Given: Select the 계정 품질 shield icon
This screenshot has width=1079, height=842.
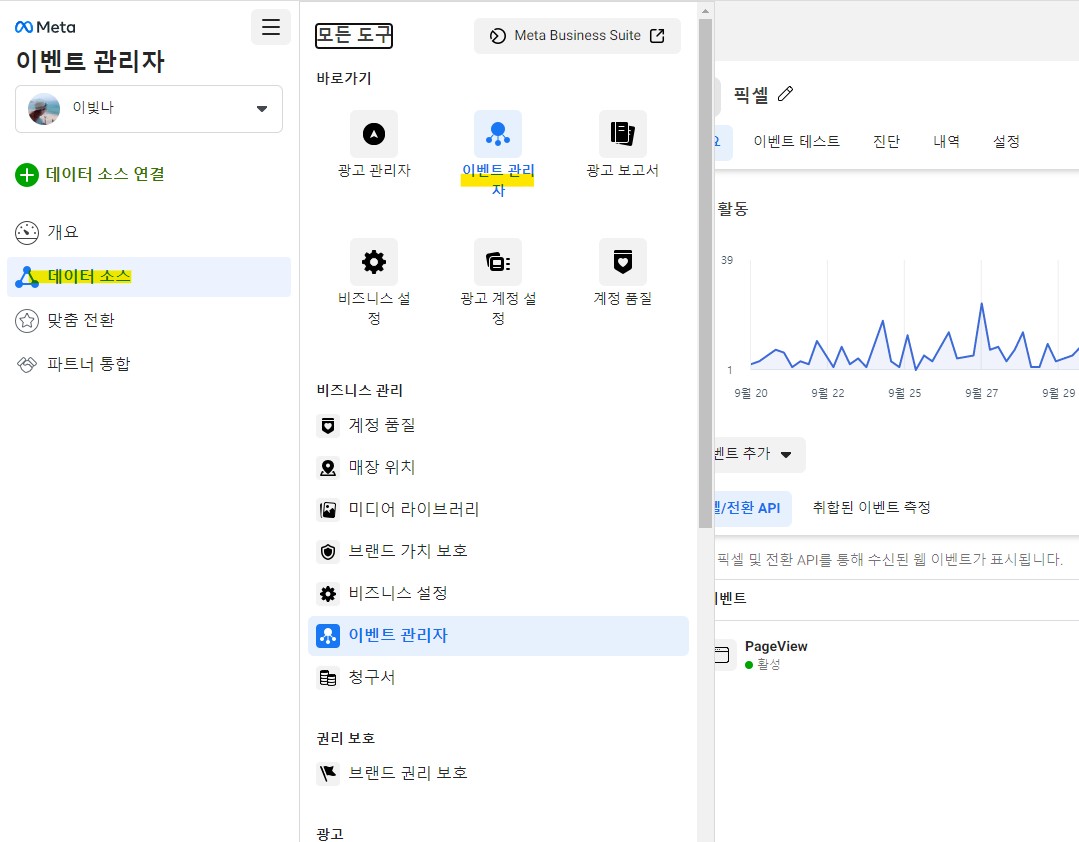Looking at the screenshot, I should point(621,261).
